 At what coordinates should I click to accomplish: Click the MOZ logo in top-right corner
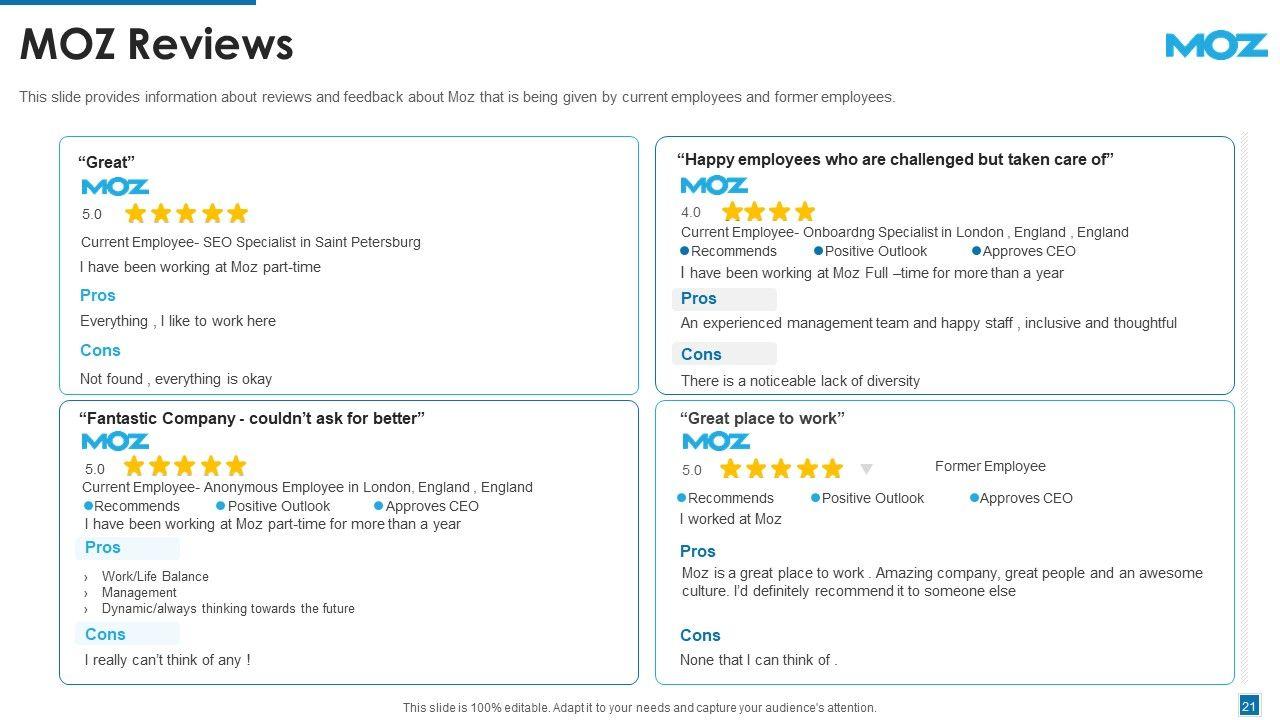tap(1216, 46)
